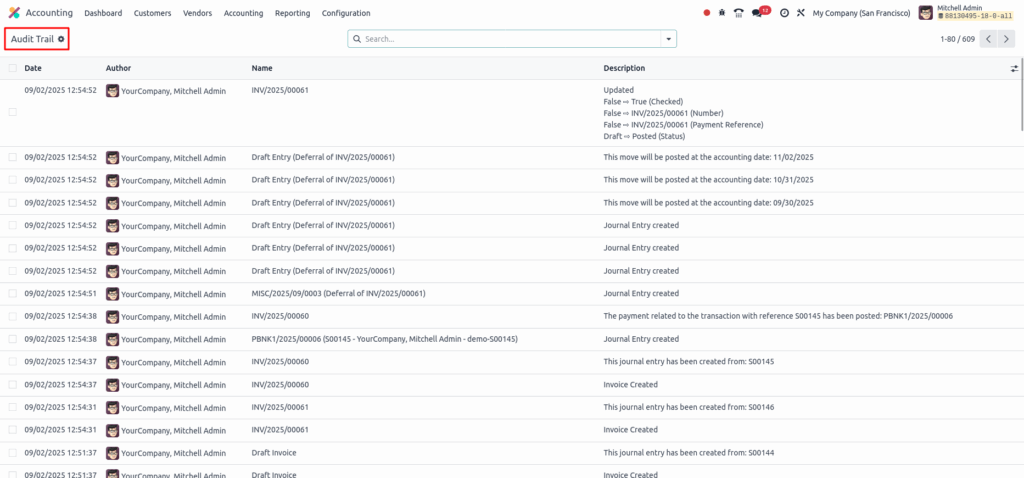Open the debug bug icon menu
The image size is (1024, 478).
[722, 13]
